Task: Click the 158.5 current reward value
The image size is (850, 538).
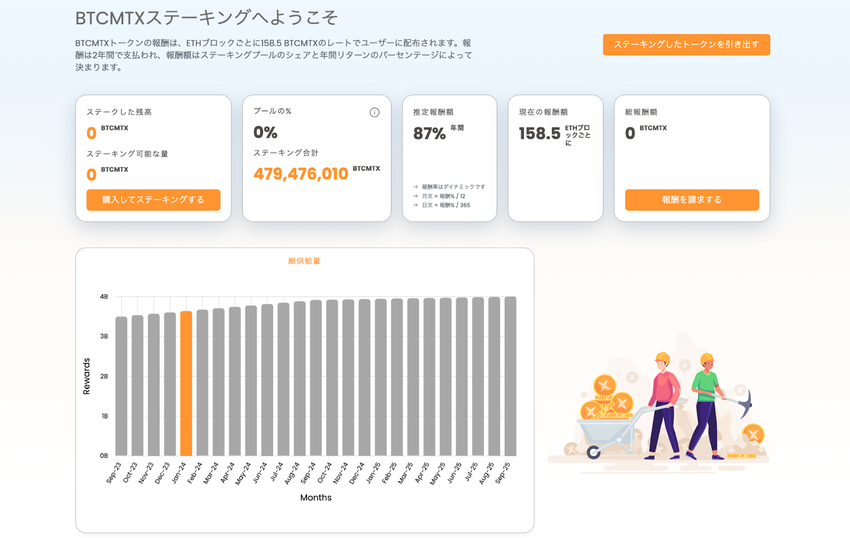Action: [539, 134]
